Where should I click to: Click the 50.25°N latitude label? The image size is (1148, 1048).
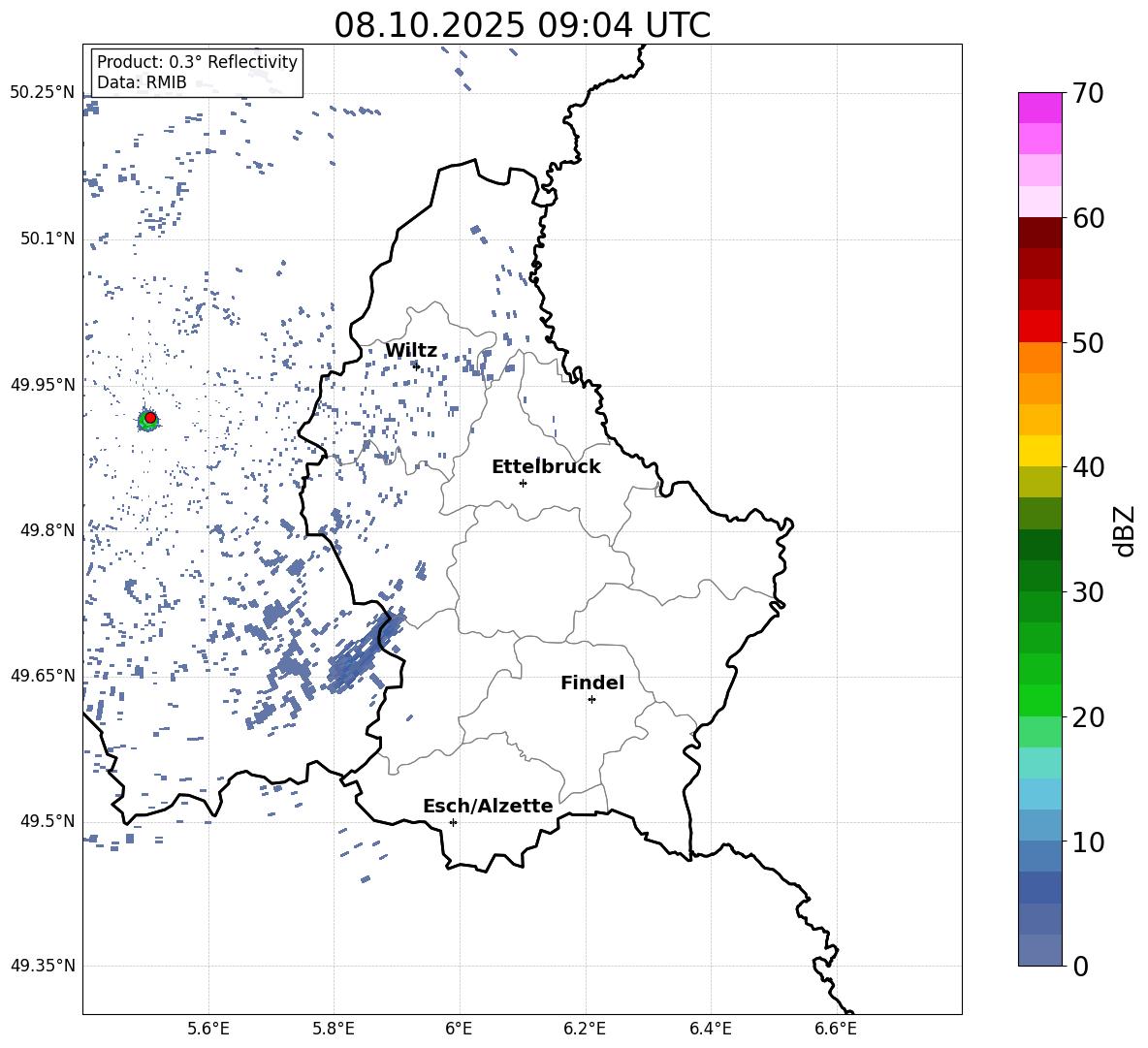43,93
